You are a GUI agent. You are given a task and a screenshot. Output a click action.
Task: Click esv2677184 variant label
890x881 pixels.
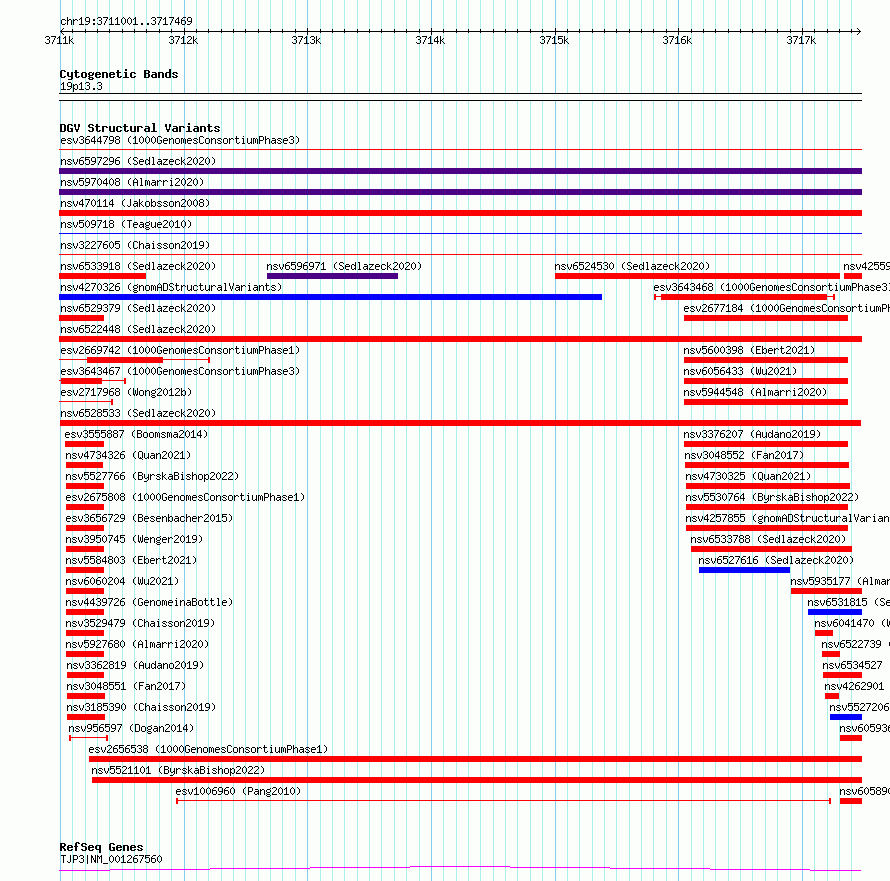787,308
